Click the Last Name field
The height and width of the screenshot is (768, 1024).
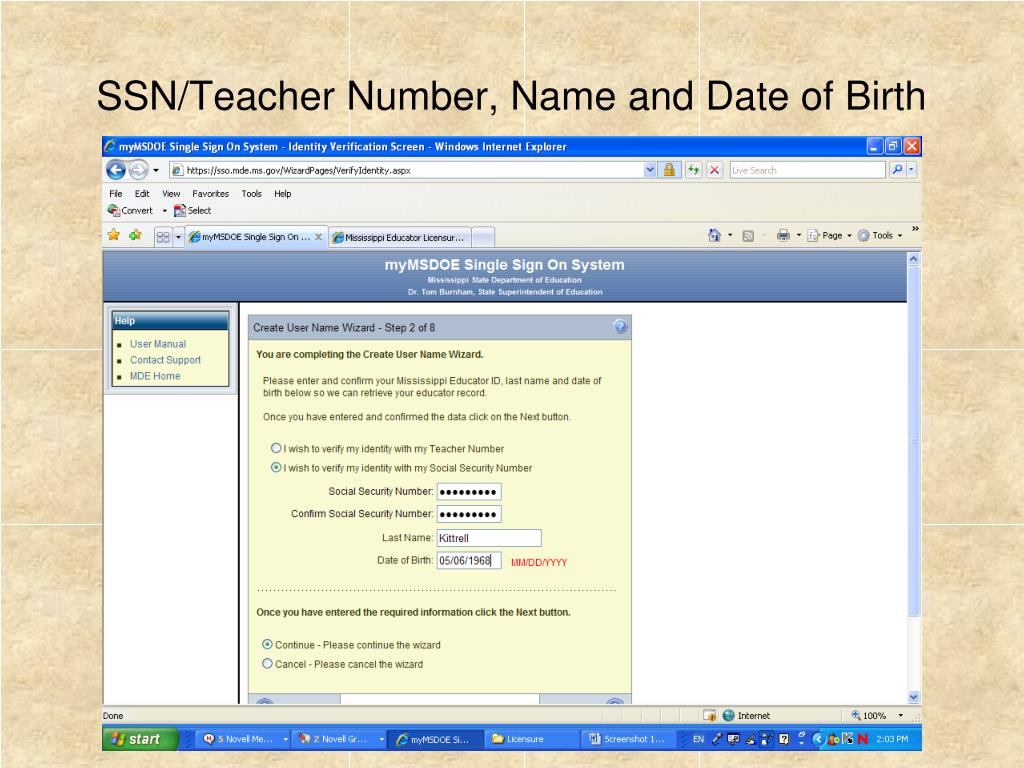(x=489, y=538)
